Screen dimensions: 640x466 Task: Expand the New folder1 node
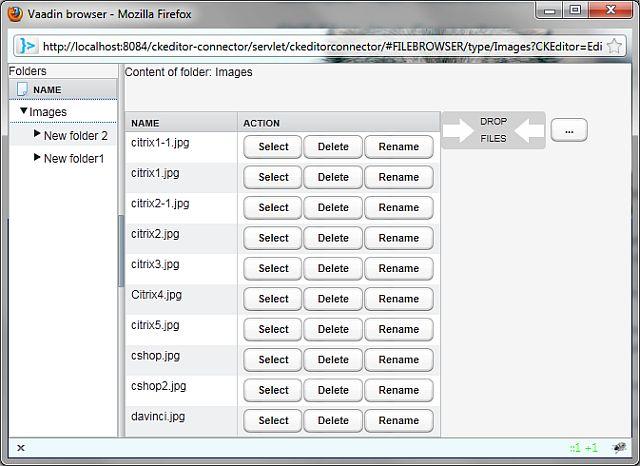tap(37, 157)
